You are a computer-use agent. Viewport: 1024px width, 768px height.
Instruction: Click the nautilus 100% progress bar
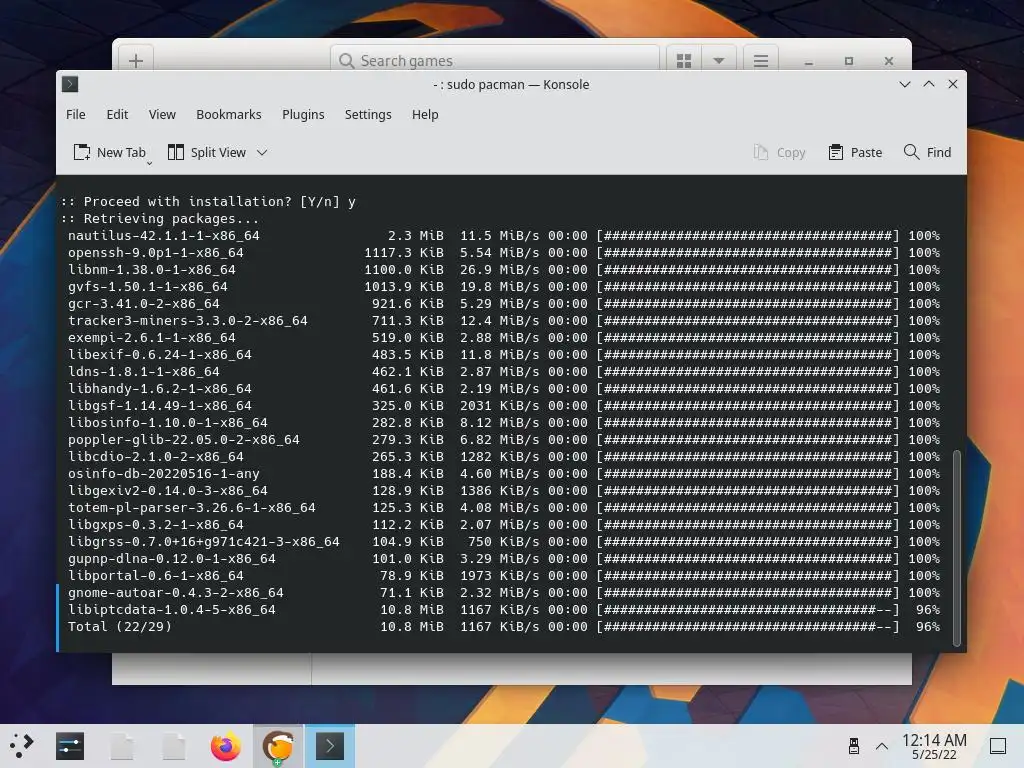point(748,236)
